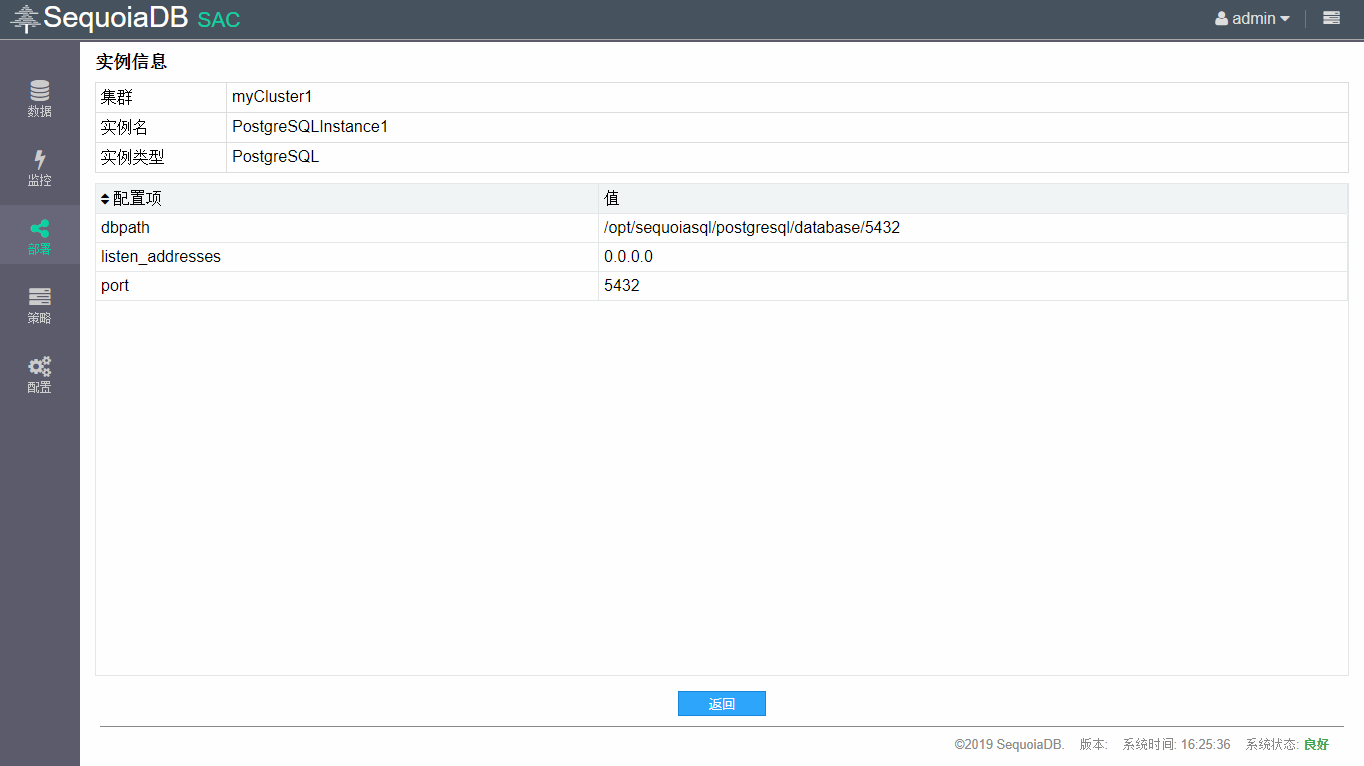Collapse the admin menu caret
The image size is (1364, 766).
[1285, 17]
